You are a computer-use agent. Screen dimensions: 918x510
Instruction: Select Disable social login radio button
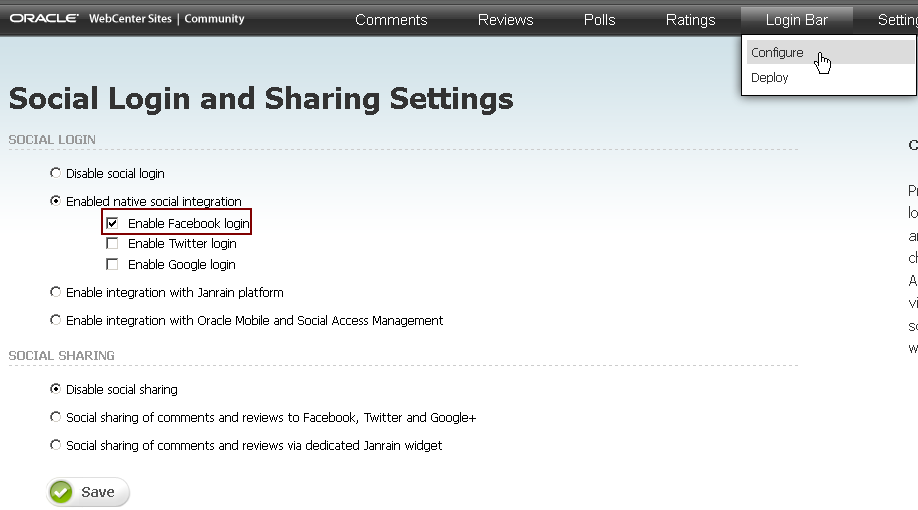pos(55,173)
